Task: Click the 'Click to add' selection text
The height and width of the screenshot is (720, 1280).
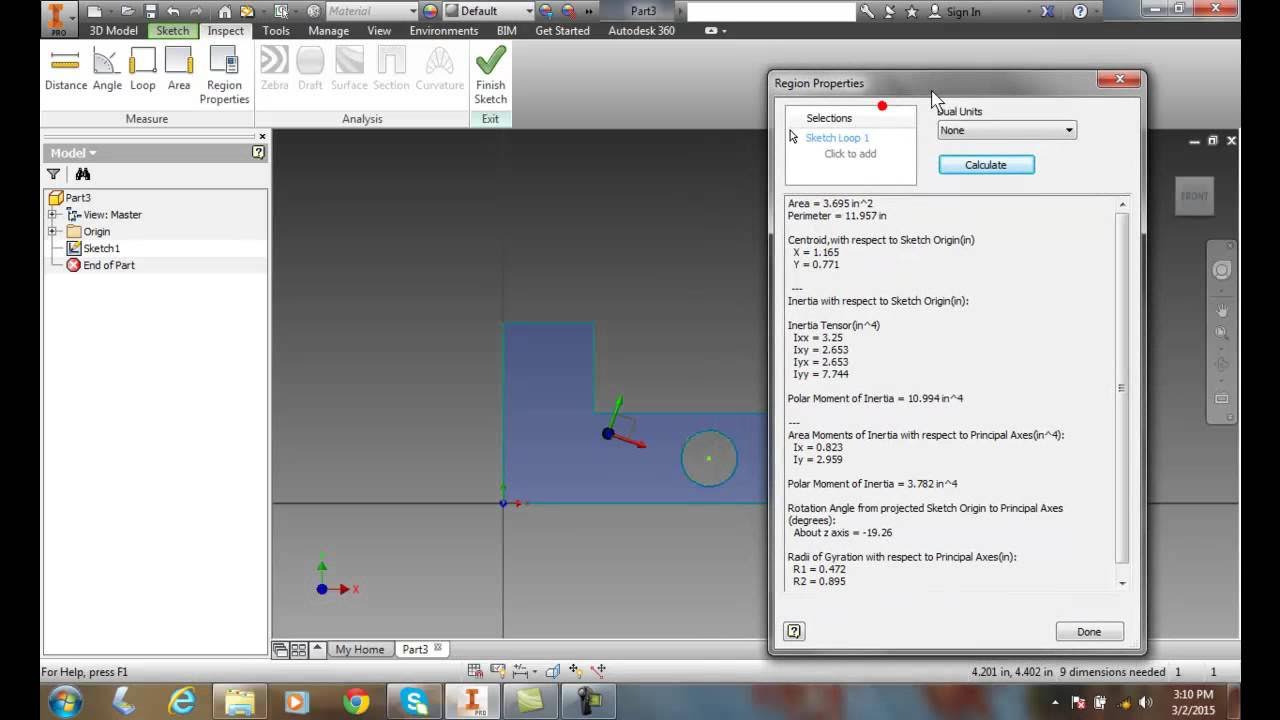Action: [850, 154]
